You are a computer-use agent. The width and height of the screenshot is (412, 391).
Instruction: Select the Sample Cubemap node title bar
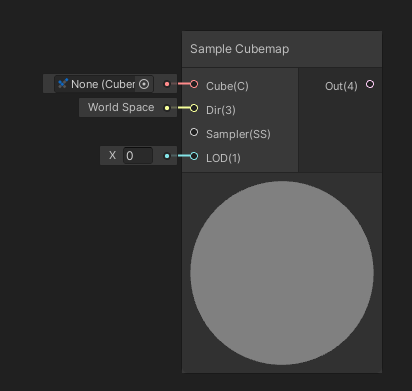(282, 49)
